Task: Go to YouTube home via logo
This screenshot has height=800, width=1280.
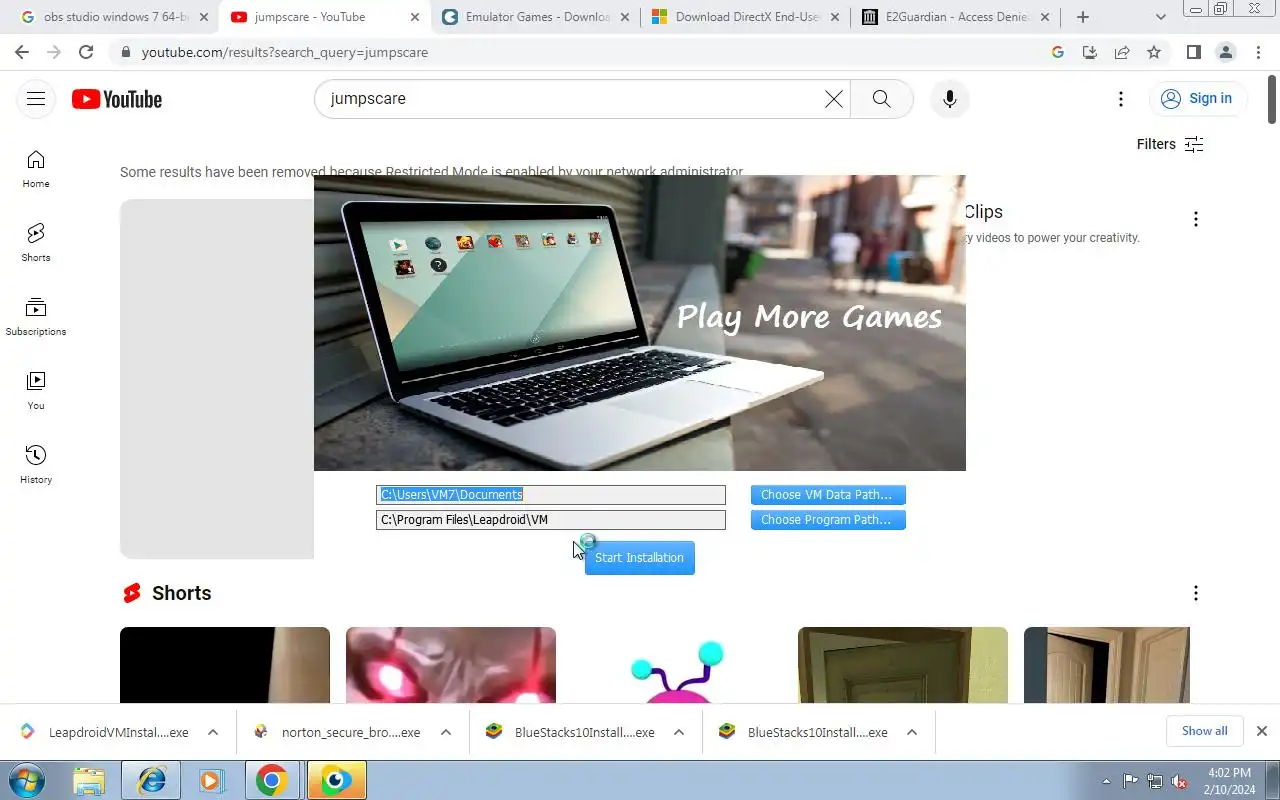Action: pyautogui.click(x=117, y=99)
